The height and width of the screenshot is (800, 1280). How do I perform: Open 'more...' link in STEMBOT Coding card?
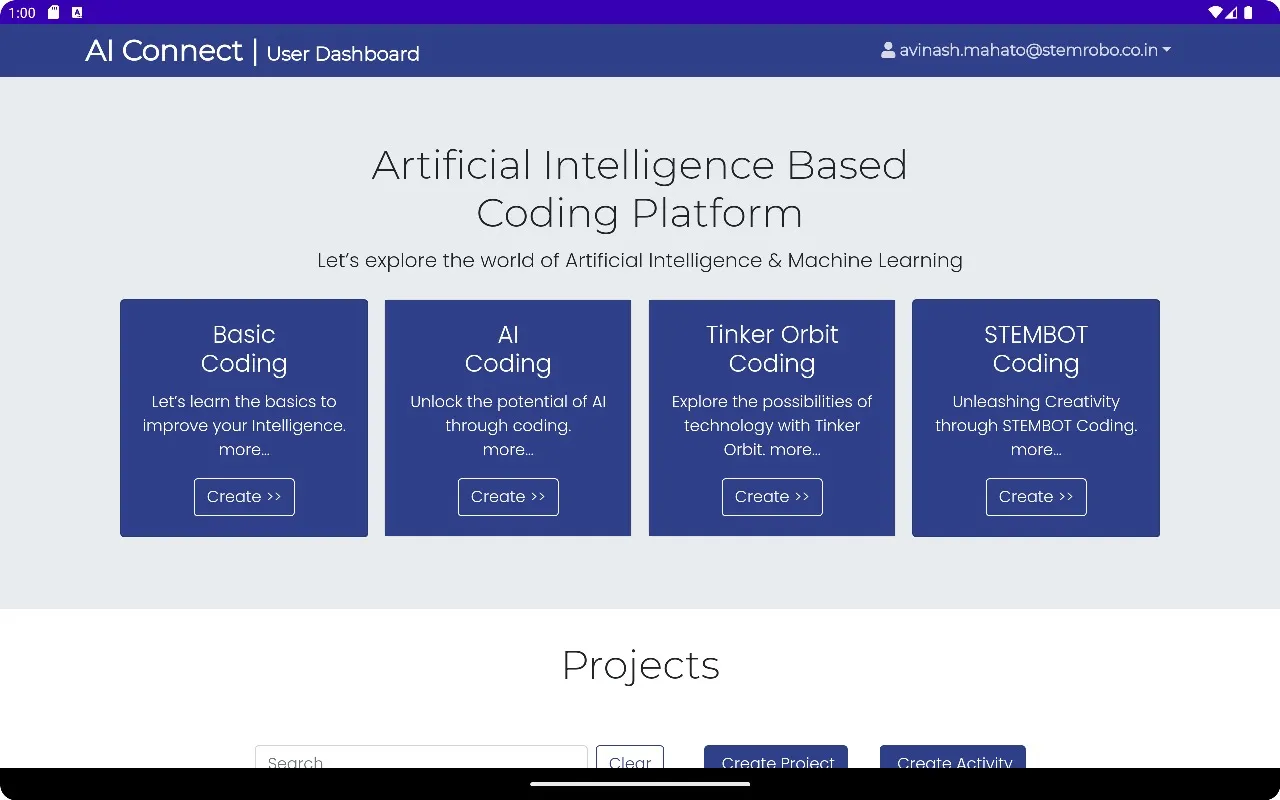click(x=1036, y=450)
